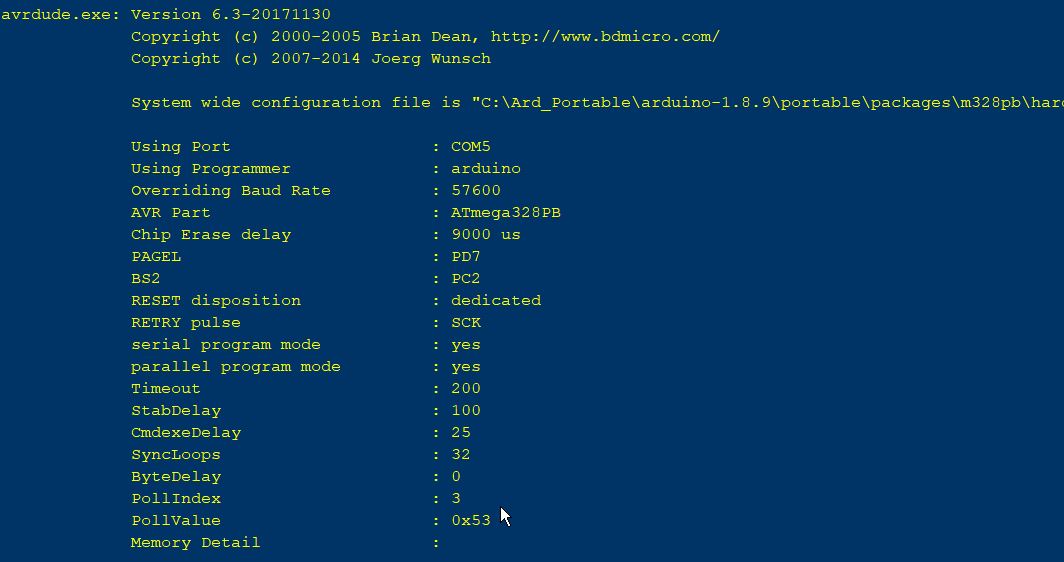Open the http://www.bdmicro.com/ URL text
Image resolution: width=1064 pixels, height=562 pixels.
pyautogui.click(x=605, y=37)
